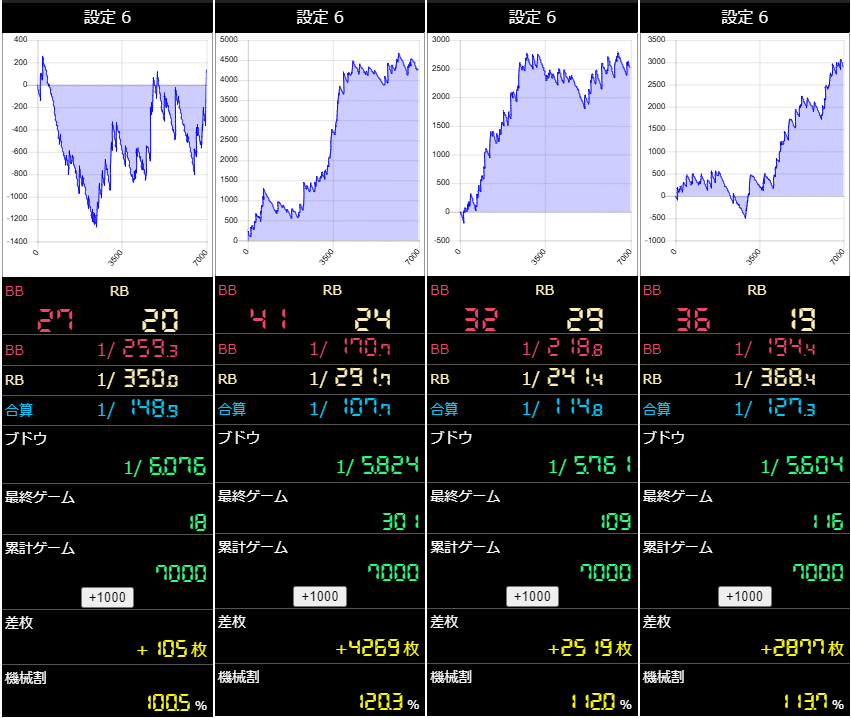
Task: Select the 合算 value 1/107.7
Action: pyautogui.click(x=350, y=408)
